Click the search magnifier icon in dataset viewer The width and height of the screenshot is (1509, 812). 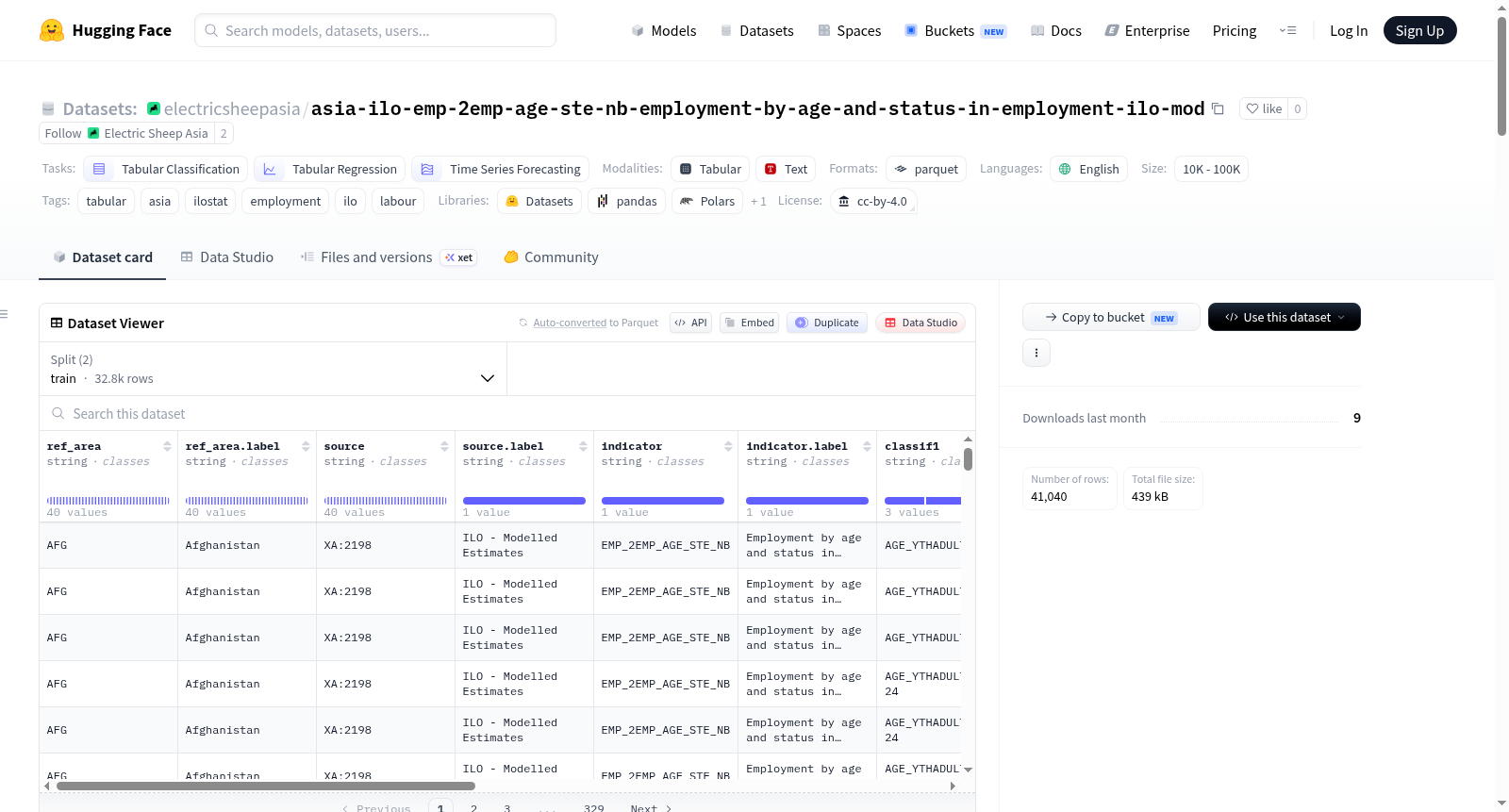click(58, 414)
